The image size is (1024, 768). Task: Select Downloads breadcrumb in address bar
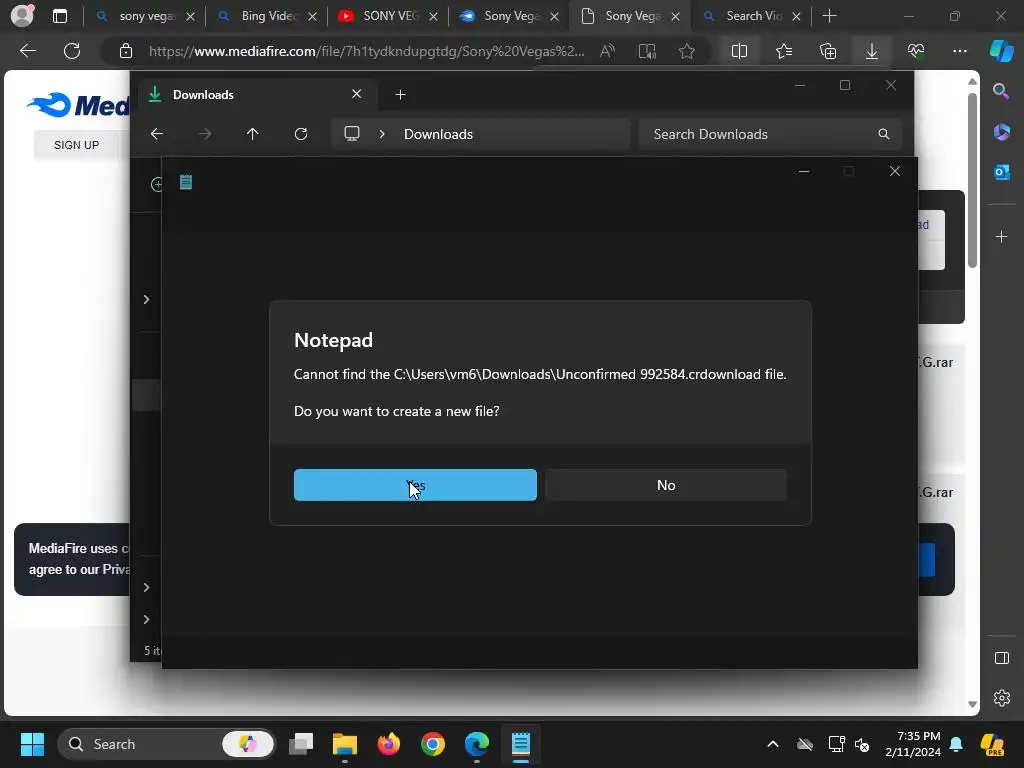438,134
